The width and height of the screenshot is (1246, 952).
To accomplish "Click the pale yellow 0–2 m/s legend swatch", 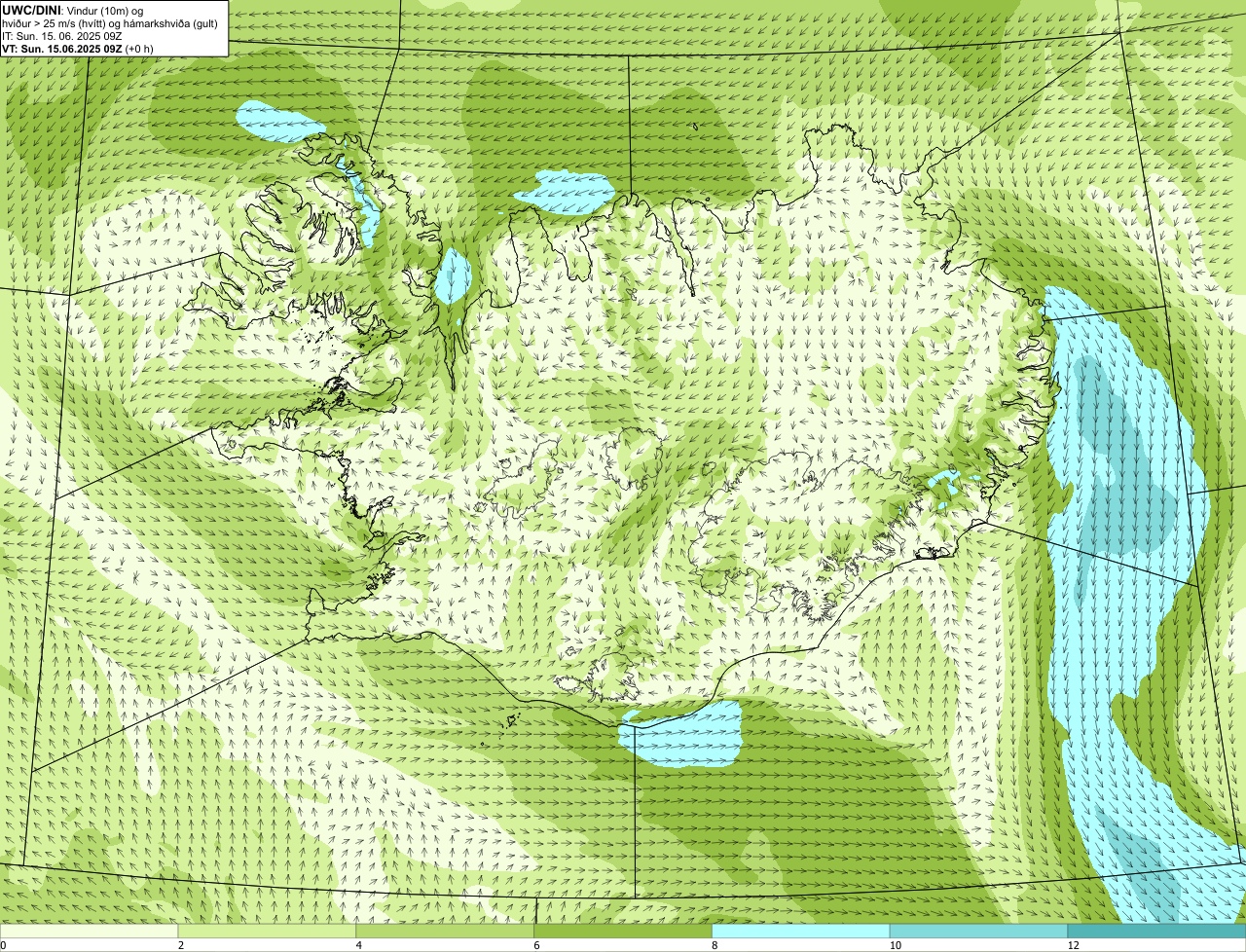I will point(90,932).
